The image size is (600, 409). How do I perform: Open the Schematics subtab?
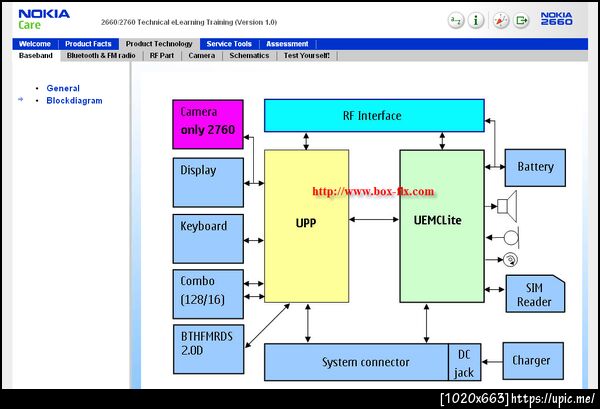[x=249, y=55]
